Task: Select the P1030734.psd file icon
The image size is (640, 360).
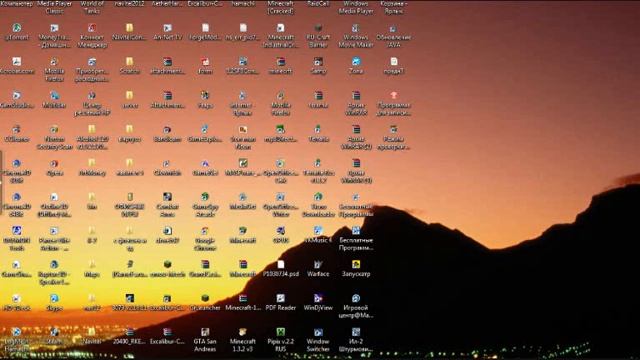Action: click(x=280, y=264)
